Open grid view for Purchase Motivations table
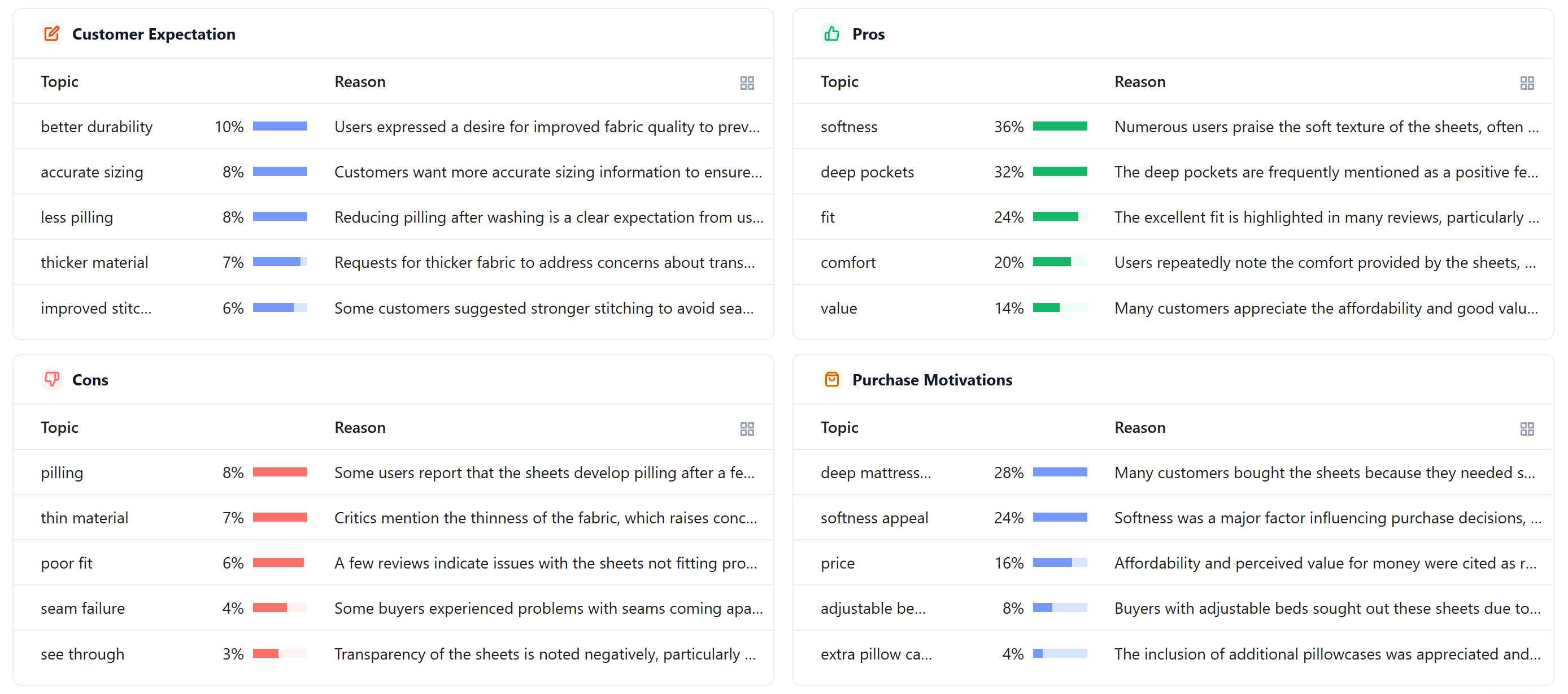1568x694 pixels. pyautogui.click(x=1527, y=428)
